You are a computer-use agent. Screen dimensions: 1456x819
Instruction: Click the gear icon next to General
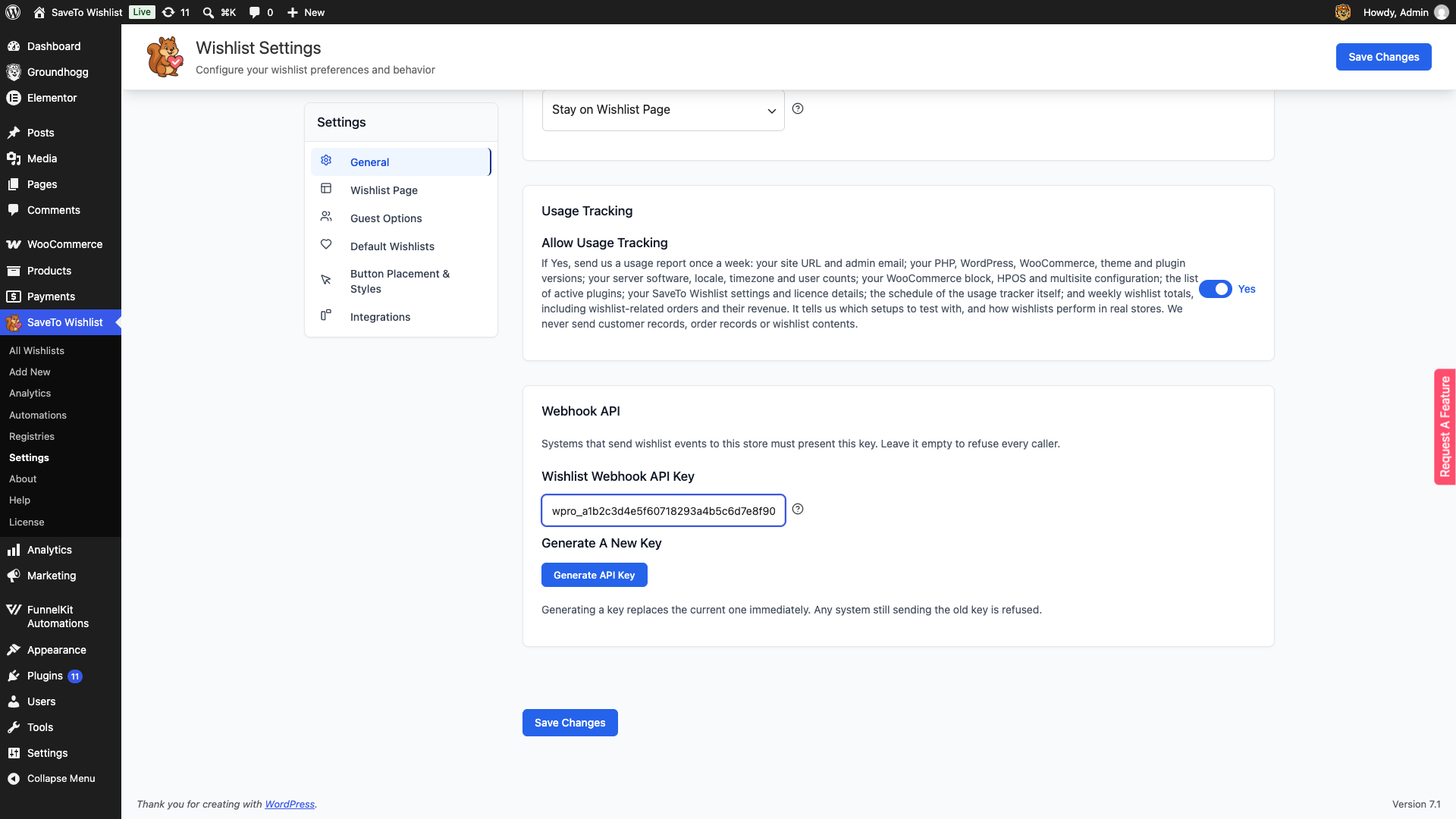coord(326,161)
